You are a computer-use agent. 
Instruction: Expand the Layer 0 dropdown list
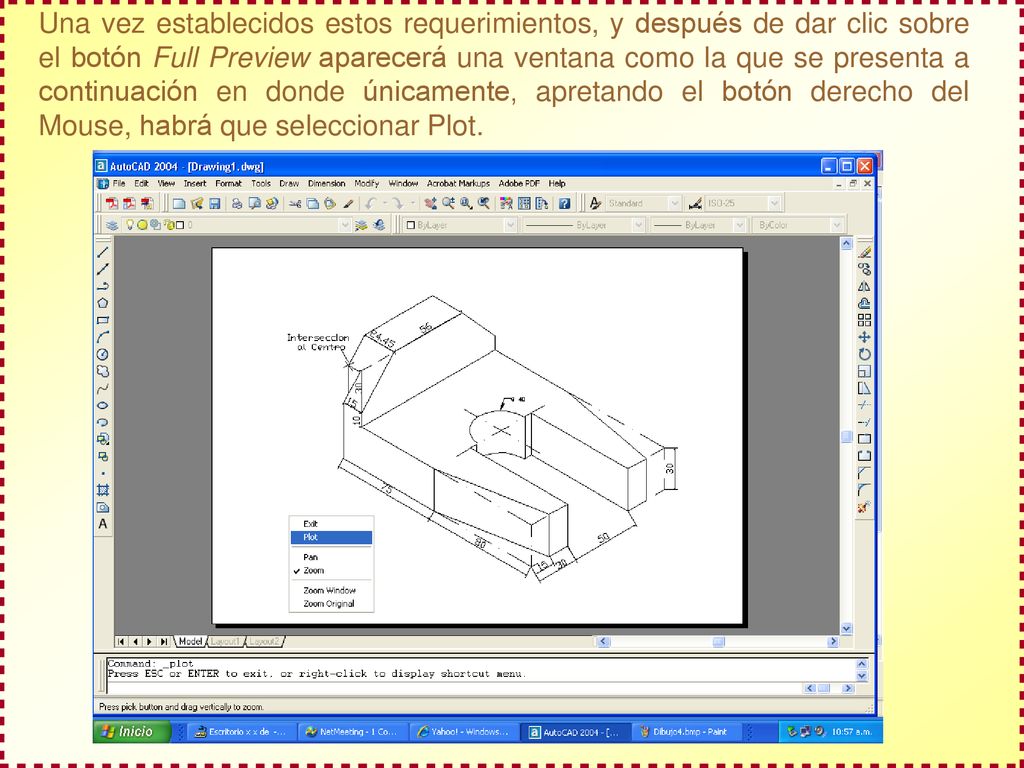tap(345, 225)
